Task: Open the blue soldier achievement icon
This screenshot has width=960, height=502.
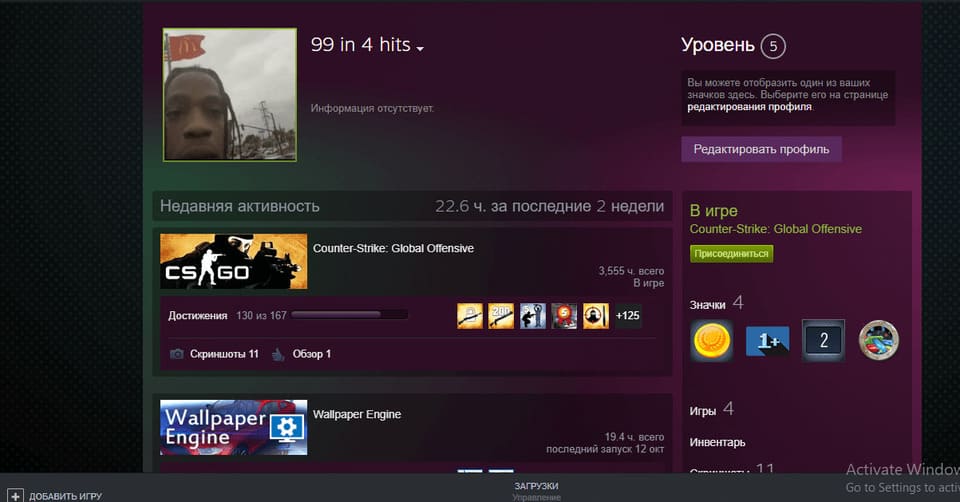Action: coord(533,316)
